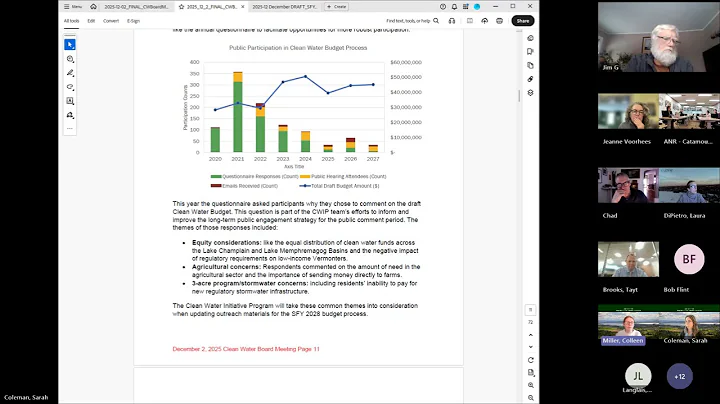This screenshot has width=720, height=404.
Task: Click the read aloud headphones icon
Action: tap(452, 21)
